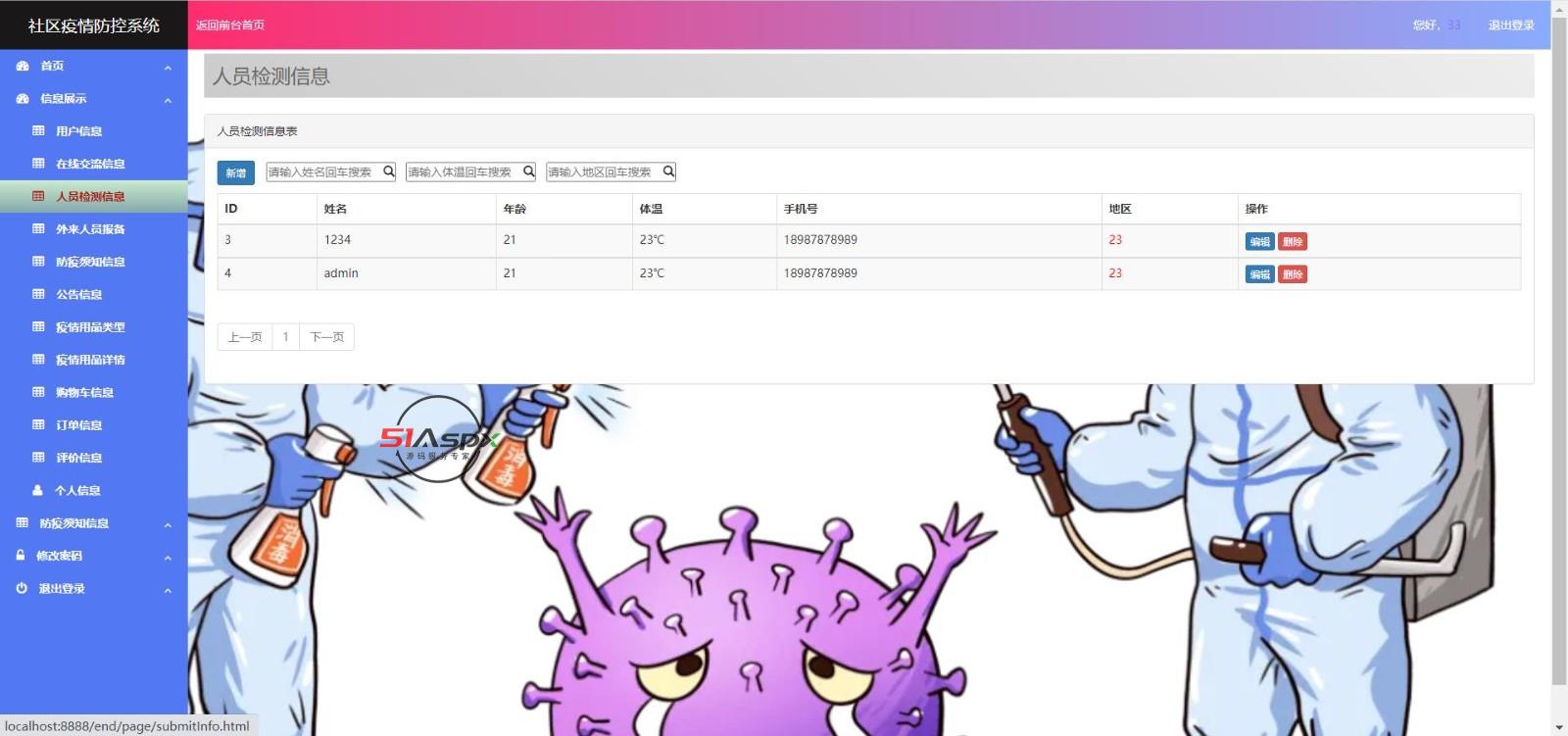The width and height of the screenshot is (1568, 736).
Task: Open 购物车信息 via its sidebar icon
Action: [x=38, y=392]
